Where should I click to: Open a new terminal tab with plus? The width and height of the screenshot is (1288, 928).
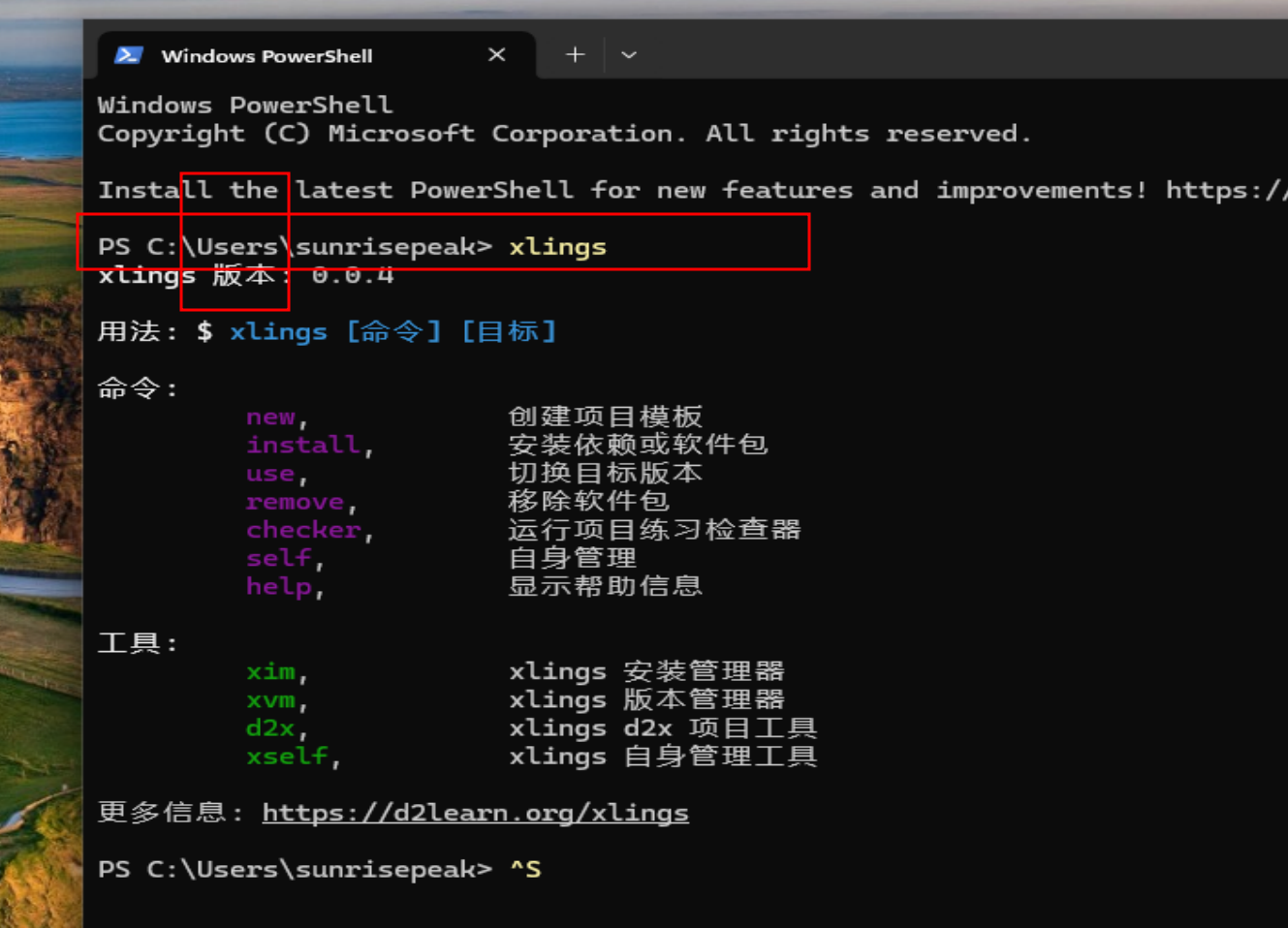tap(575, 55)
